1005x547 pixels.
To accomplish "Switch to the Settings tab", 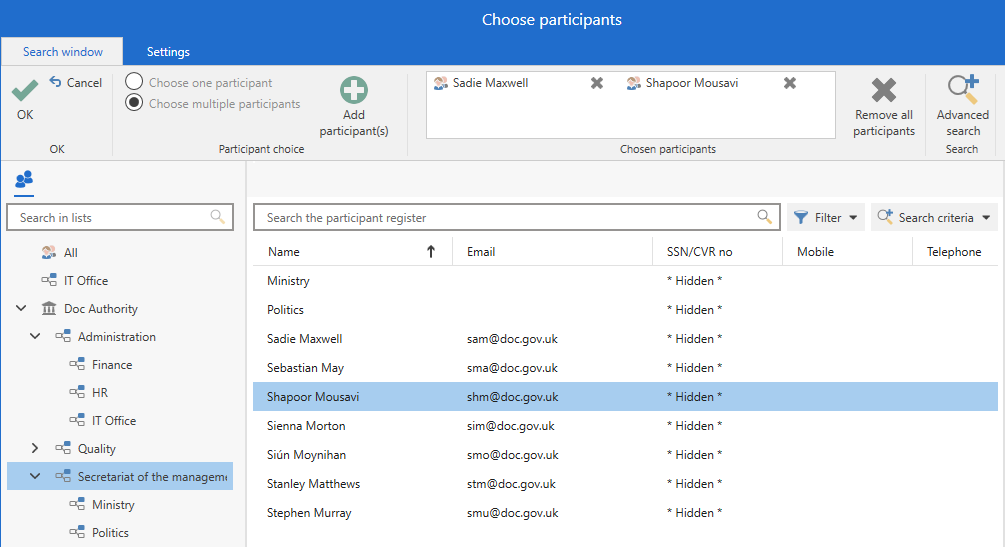I will (168, 52).
